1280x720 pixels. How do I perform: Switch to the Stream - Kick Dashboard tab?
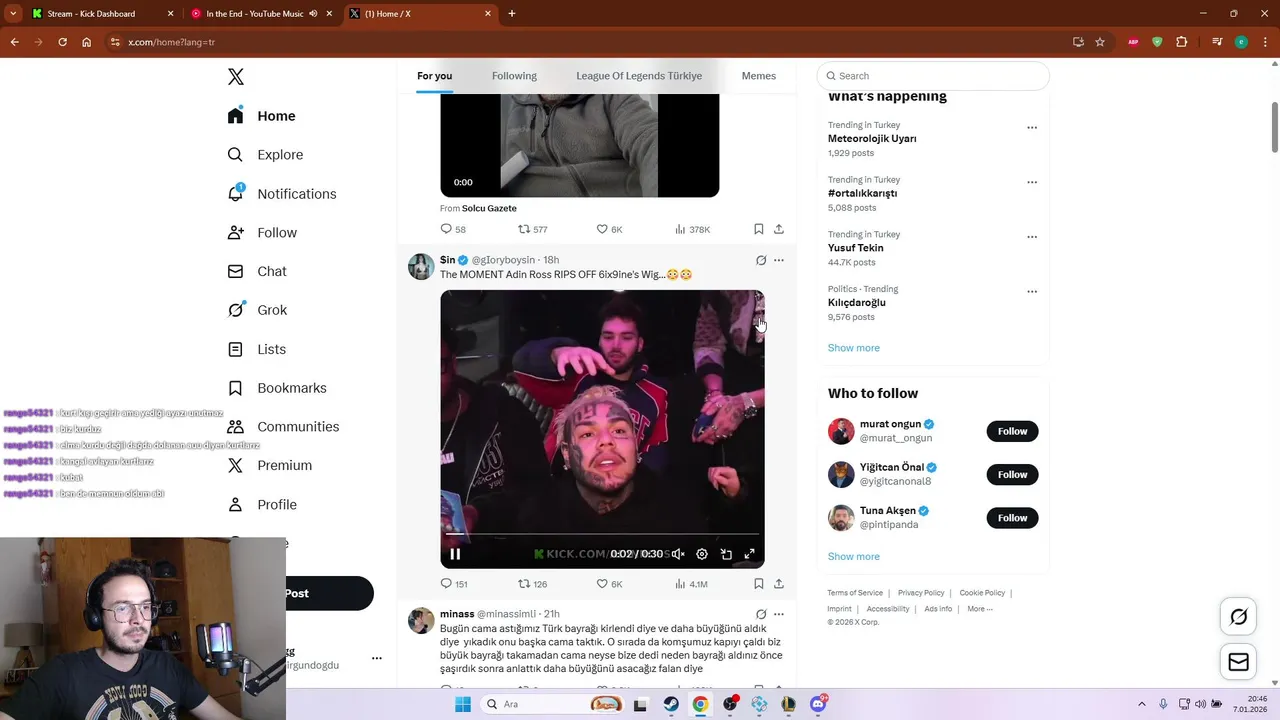tap(101, 14)
